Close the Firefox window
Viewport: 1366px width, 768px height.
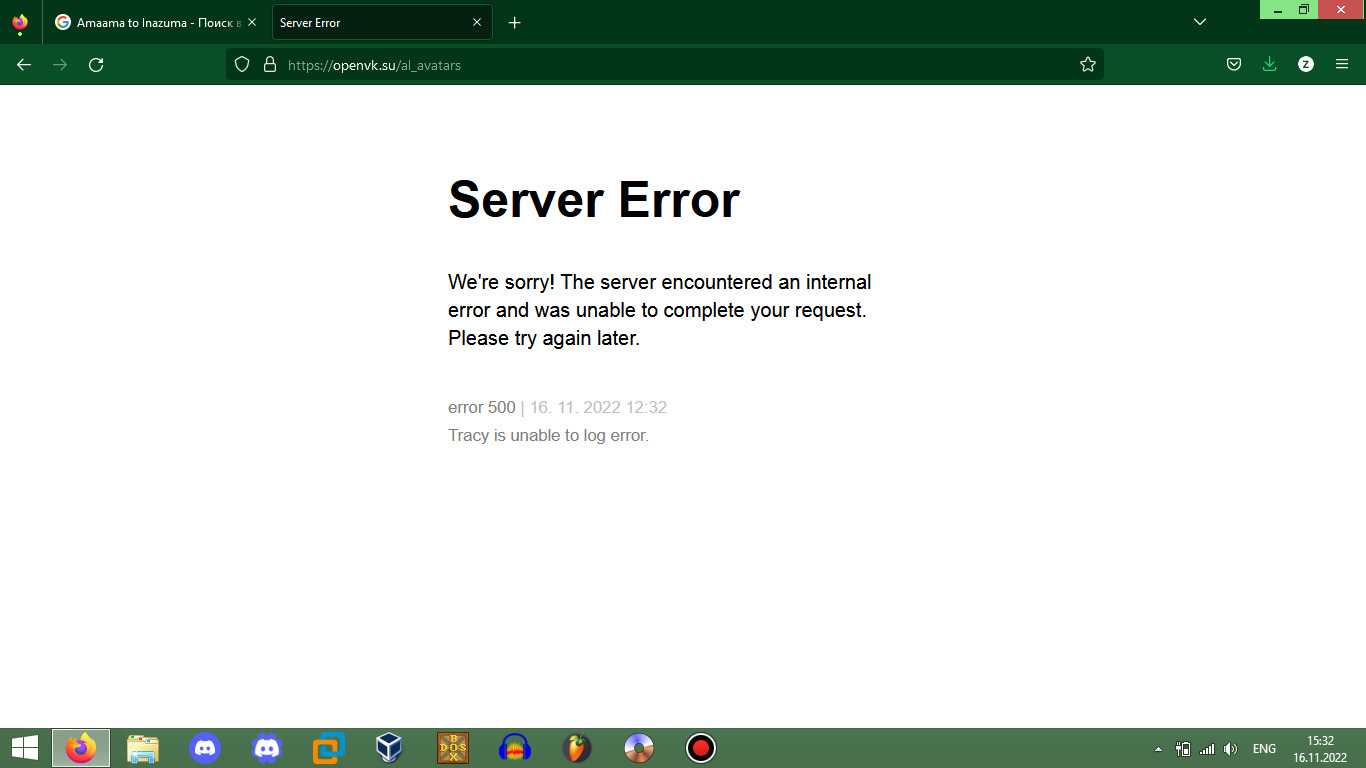pyautogui.click(x=1342, y=10)
